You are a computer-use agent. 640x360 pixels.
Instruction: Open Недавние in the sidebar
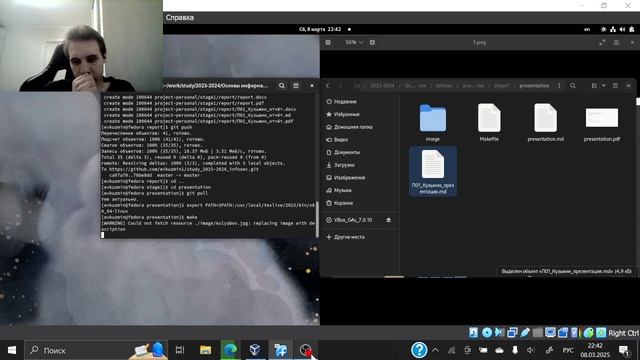(x=342, y=102)
